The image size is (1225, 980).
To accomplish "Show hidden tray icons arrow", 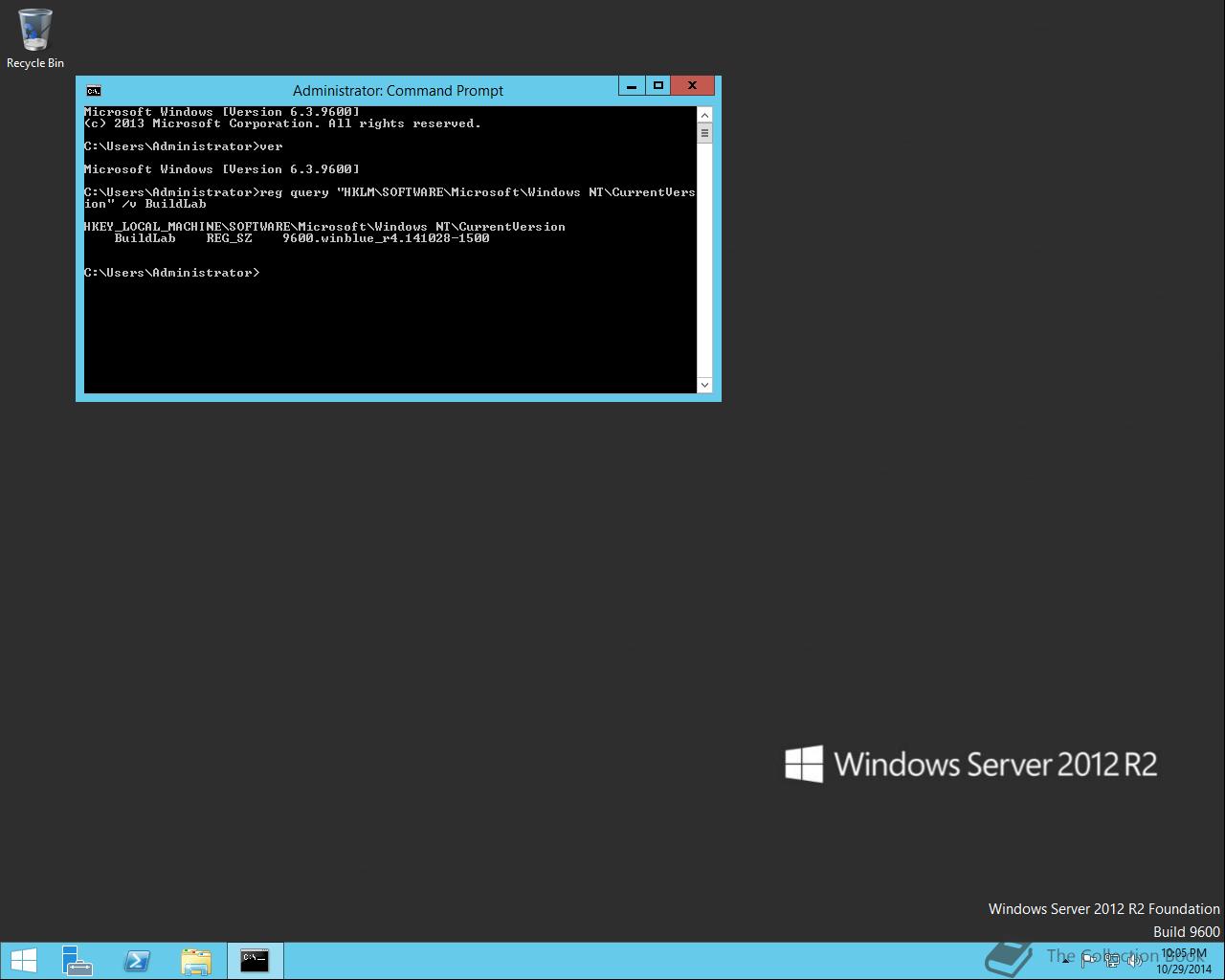I will click(1065, 961).
